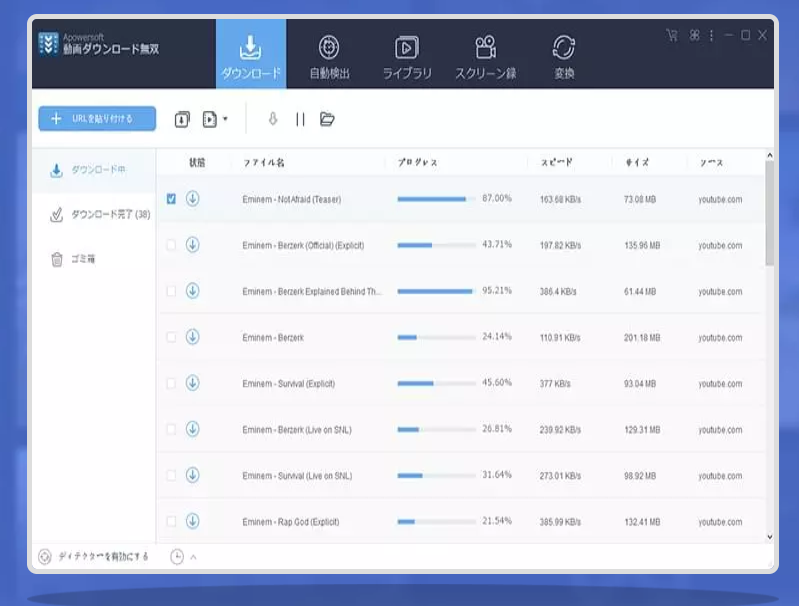Check the Eminem - Survival (Explicit) checkbox
This screenshot has width=799, height=606.
171,383
